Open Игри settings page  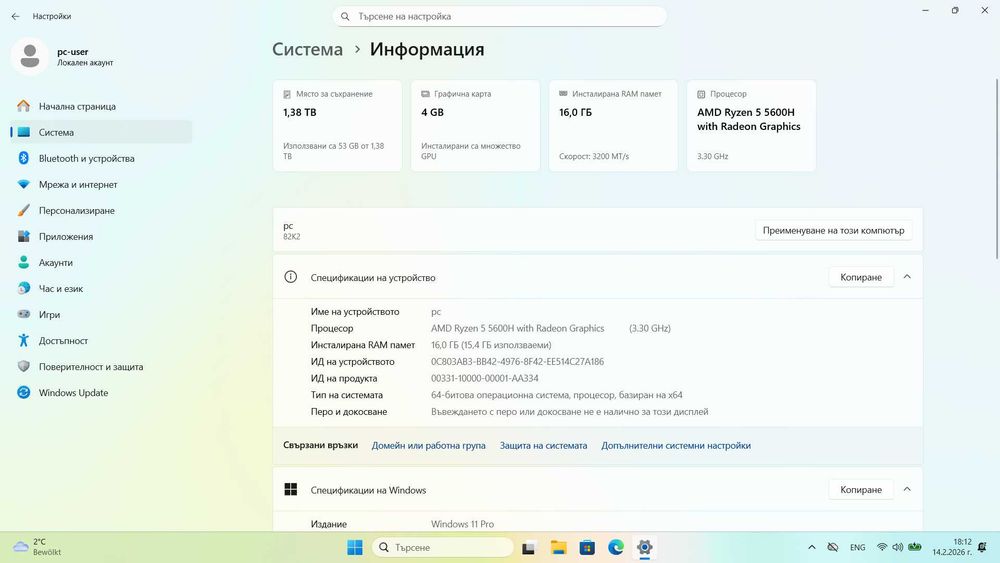101,315
